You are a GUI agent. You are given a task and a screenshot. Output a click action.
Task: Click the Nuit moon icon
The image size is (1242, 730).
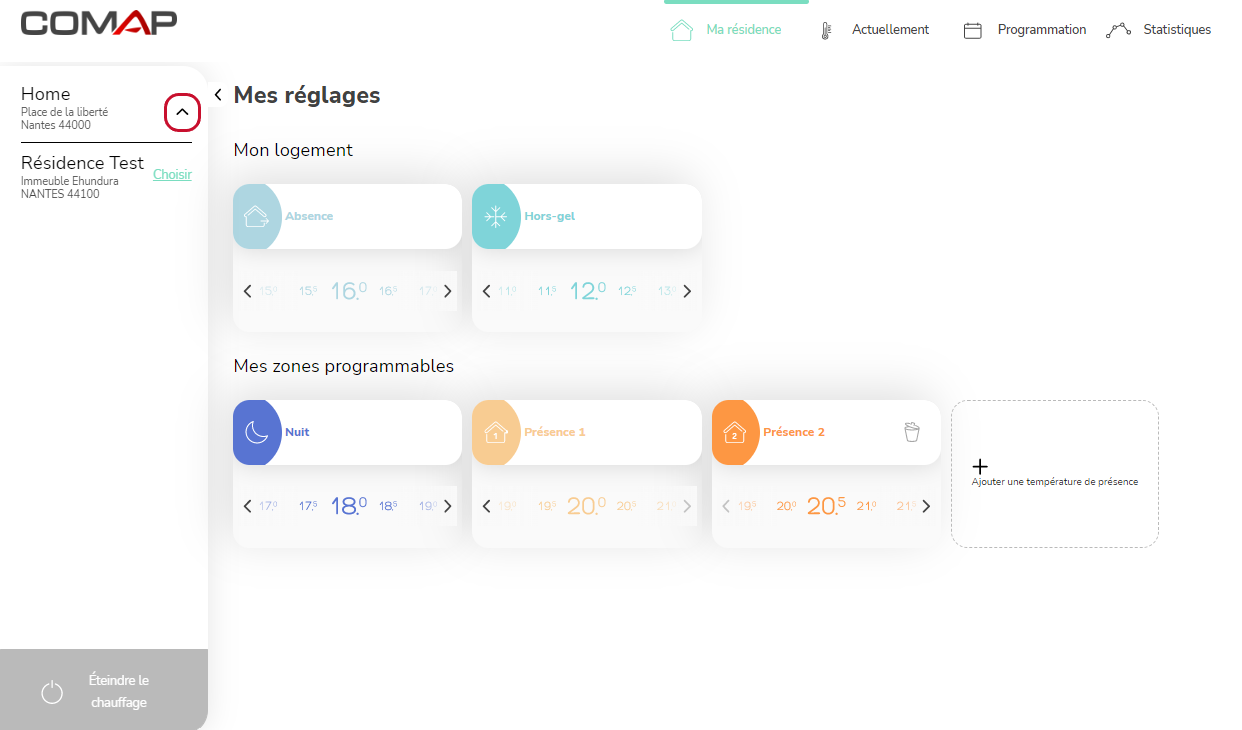257,432
